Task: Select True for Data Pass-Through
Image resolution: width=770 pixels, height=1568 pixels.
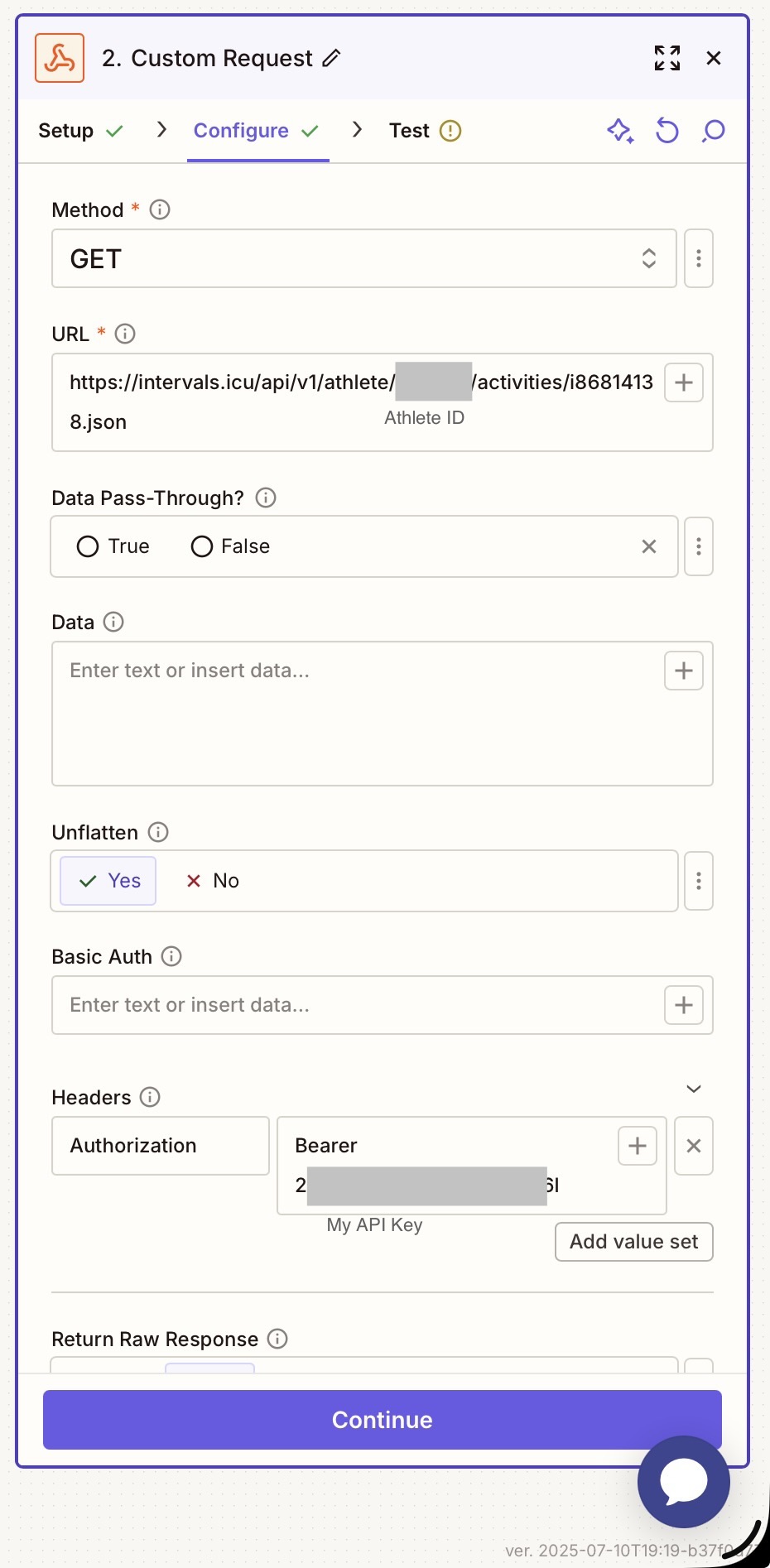Action: tap(88, 546)
